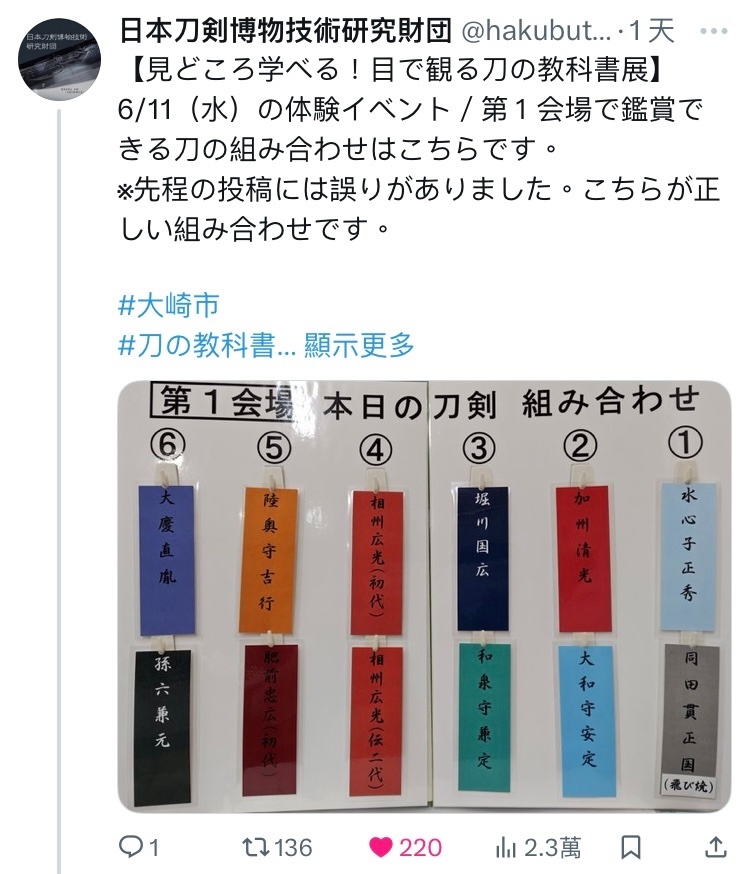
Task: Bookmark this post
Action: click(631, 848)
